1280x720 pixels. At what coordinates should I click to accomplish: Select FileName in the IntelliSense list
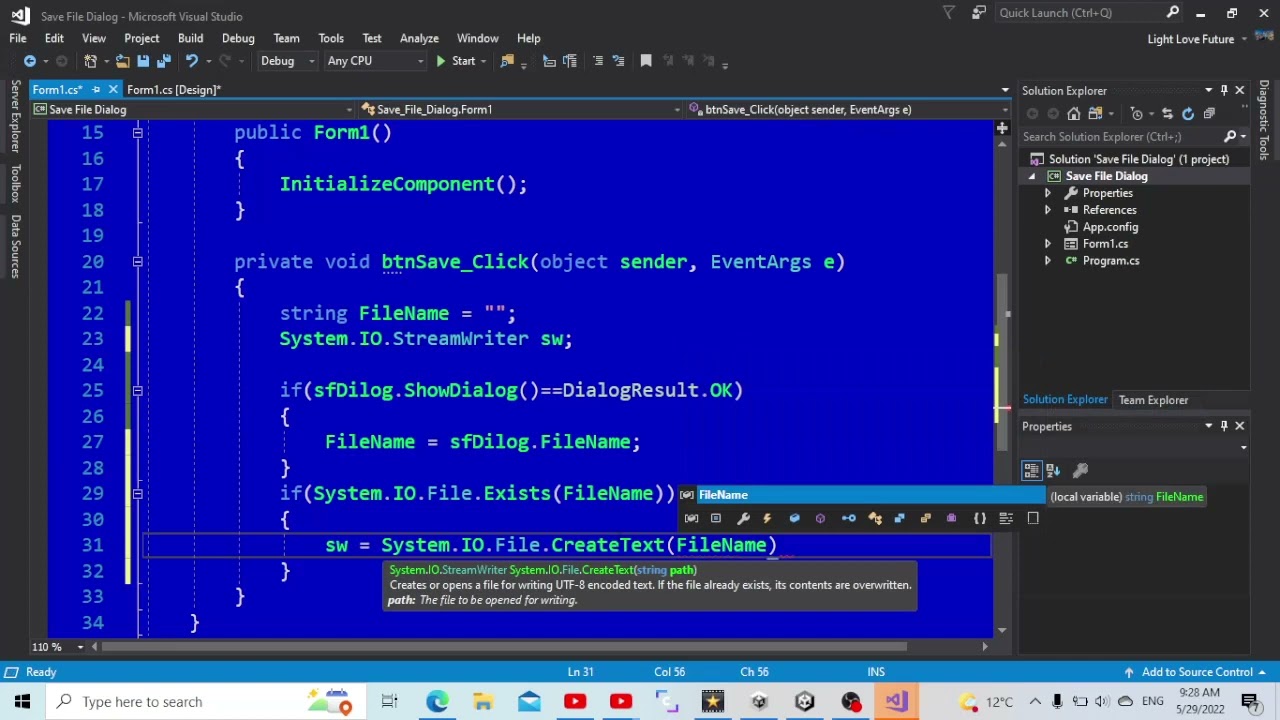(862, 495)
